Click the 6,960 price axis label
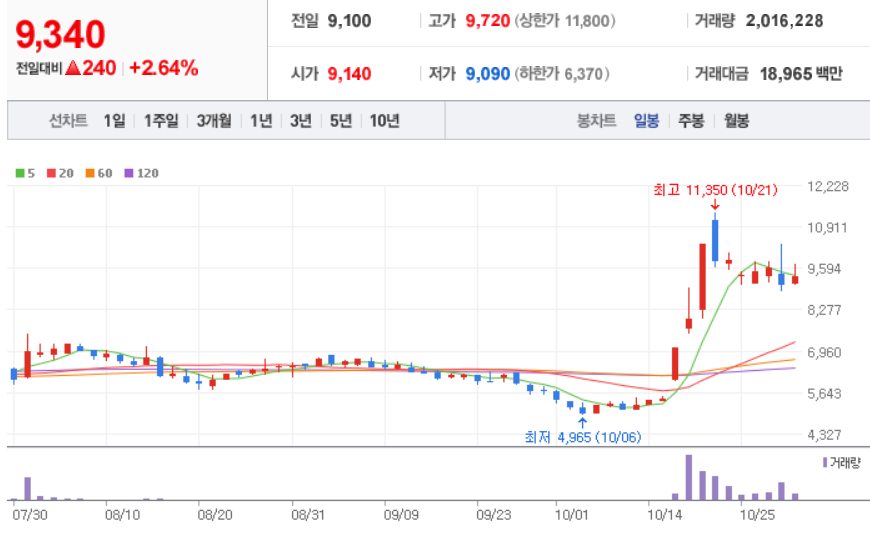The image size is (870, 540). [825, 352]
